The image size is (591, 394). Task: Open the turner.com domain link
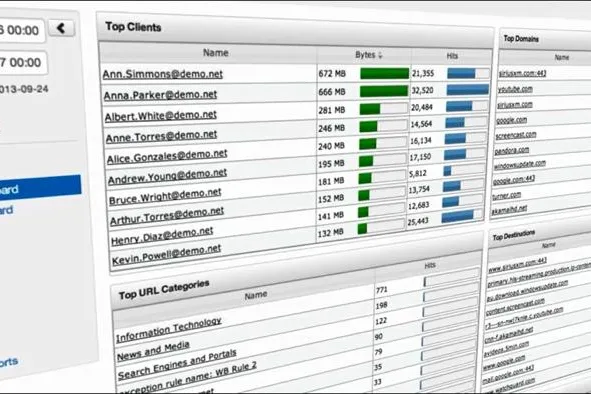507,196
